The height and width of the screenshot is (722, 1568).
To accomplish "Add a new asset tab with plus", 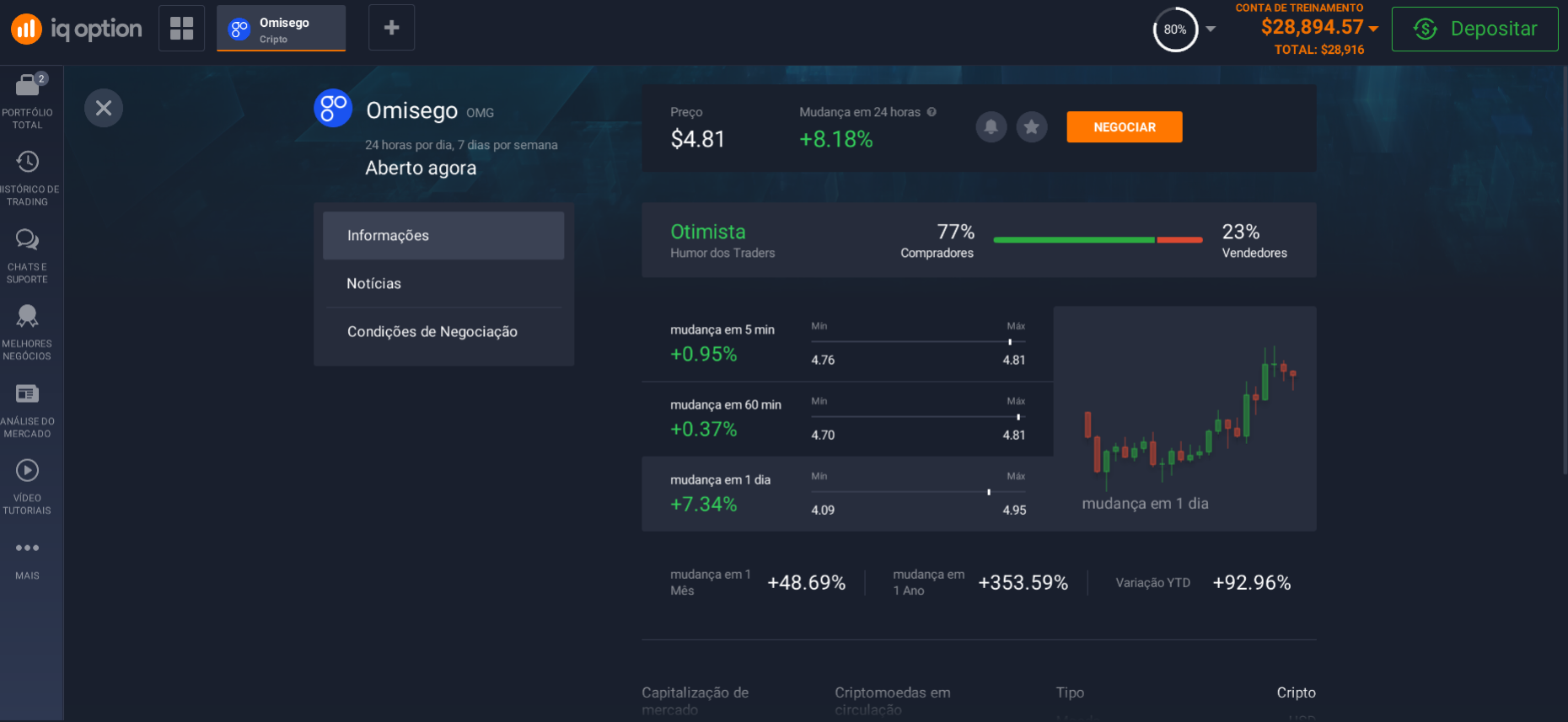I will (391, 28).
